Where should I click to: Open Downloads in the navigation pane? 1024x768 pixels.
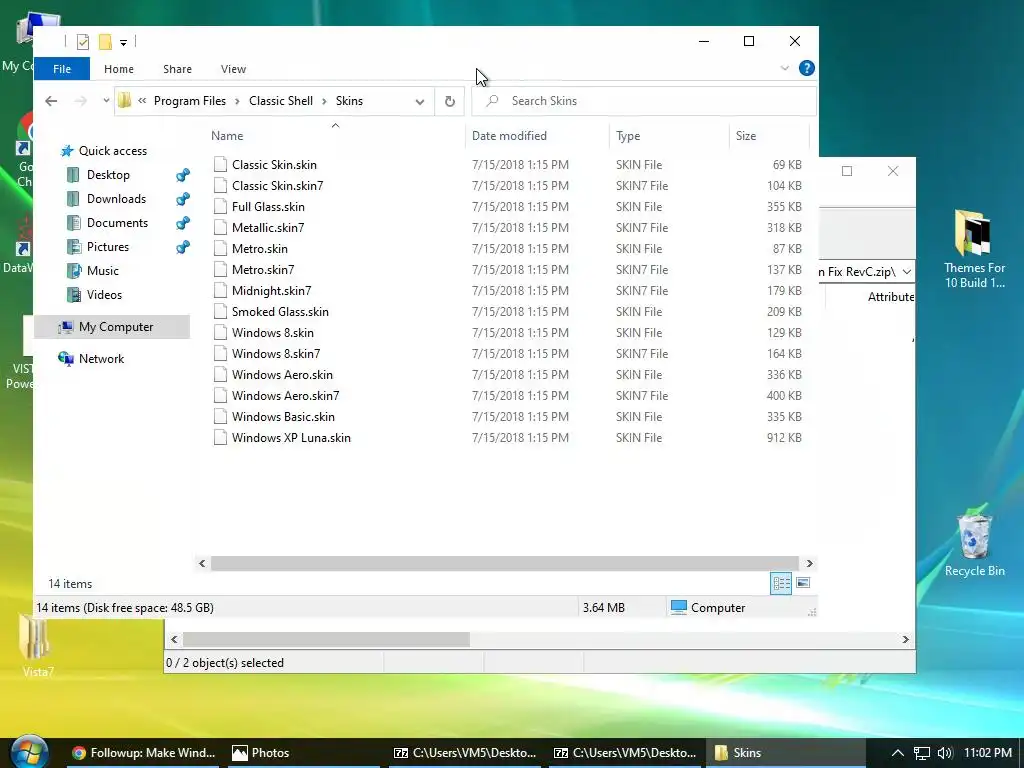click(x=106, y=199)
